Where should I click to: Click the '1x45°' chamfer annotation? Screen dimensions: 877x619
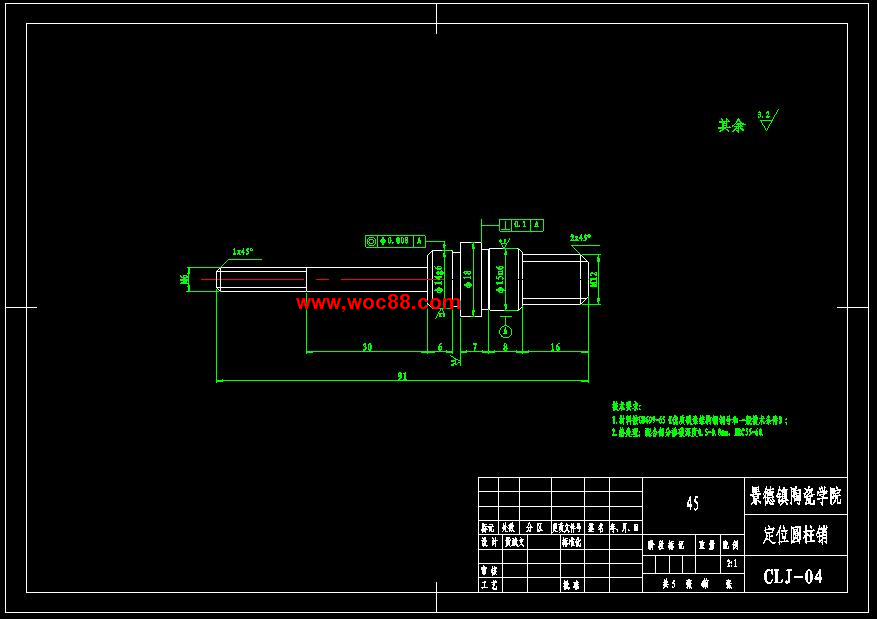pyautogui.click(x=243, y=252)
